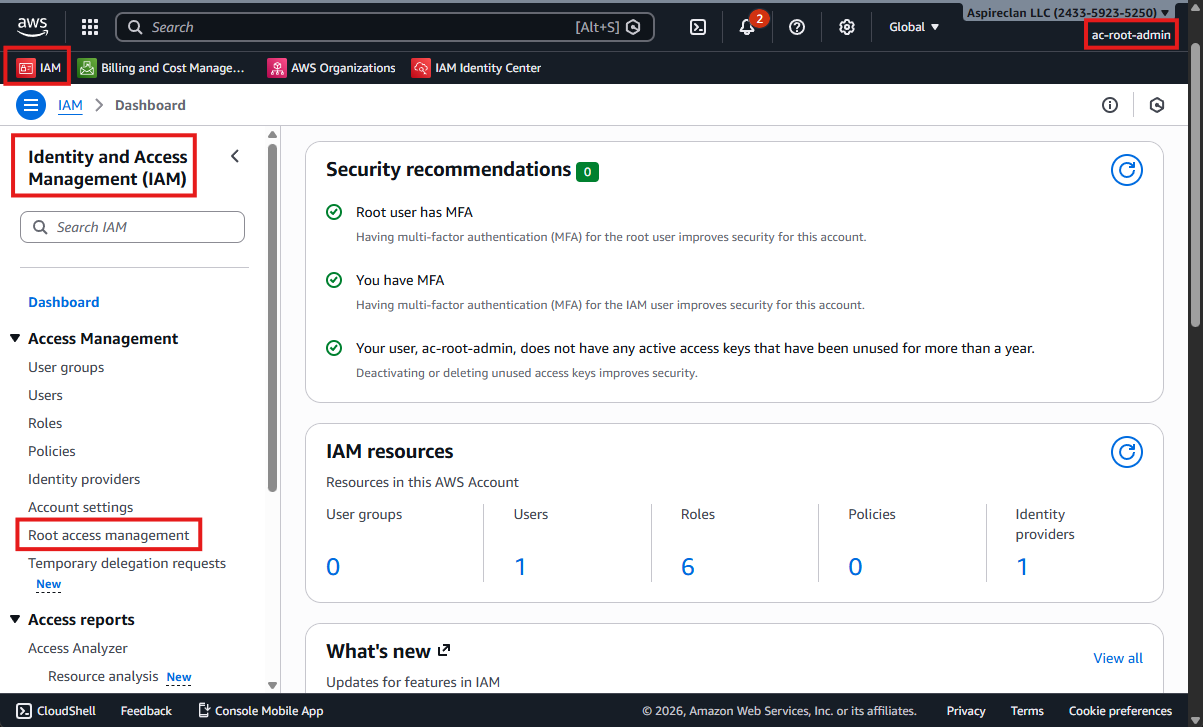Click the View all link
The image size is (1203, 727).
pyautogui.click(x=1118, y=658)
